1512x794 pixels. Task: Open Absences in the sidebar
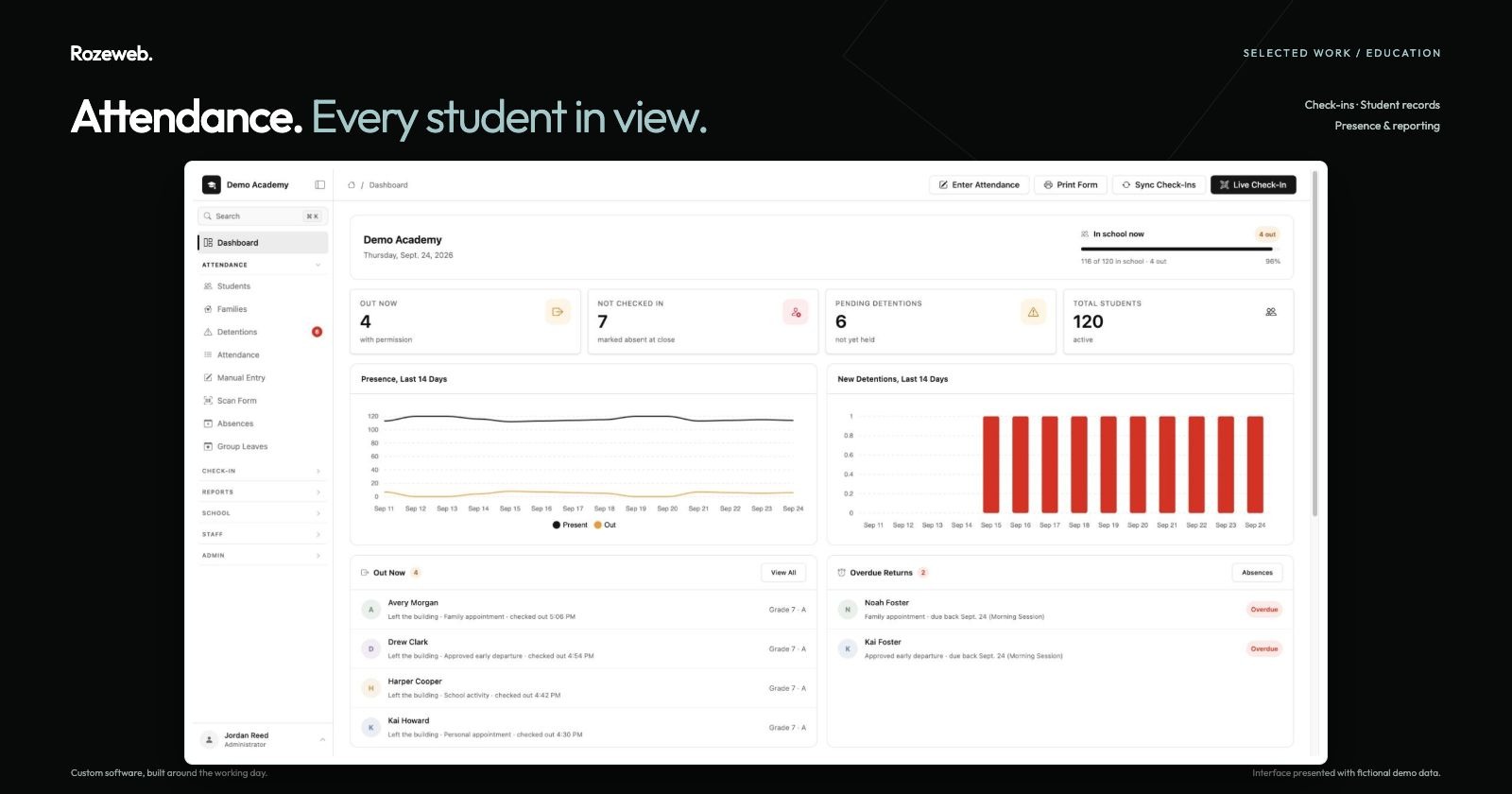click(263, 423)
